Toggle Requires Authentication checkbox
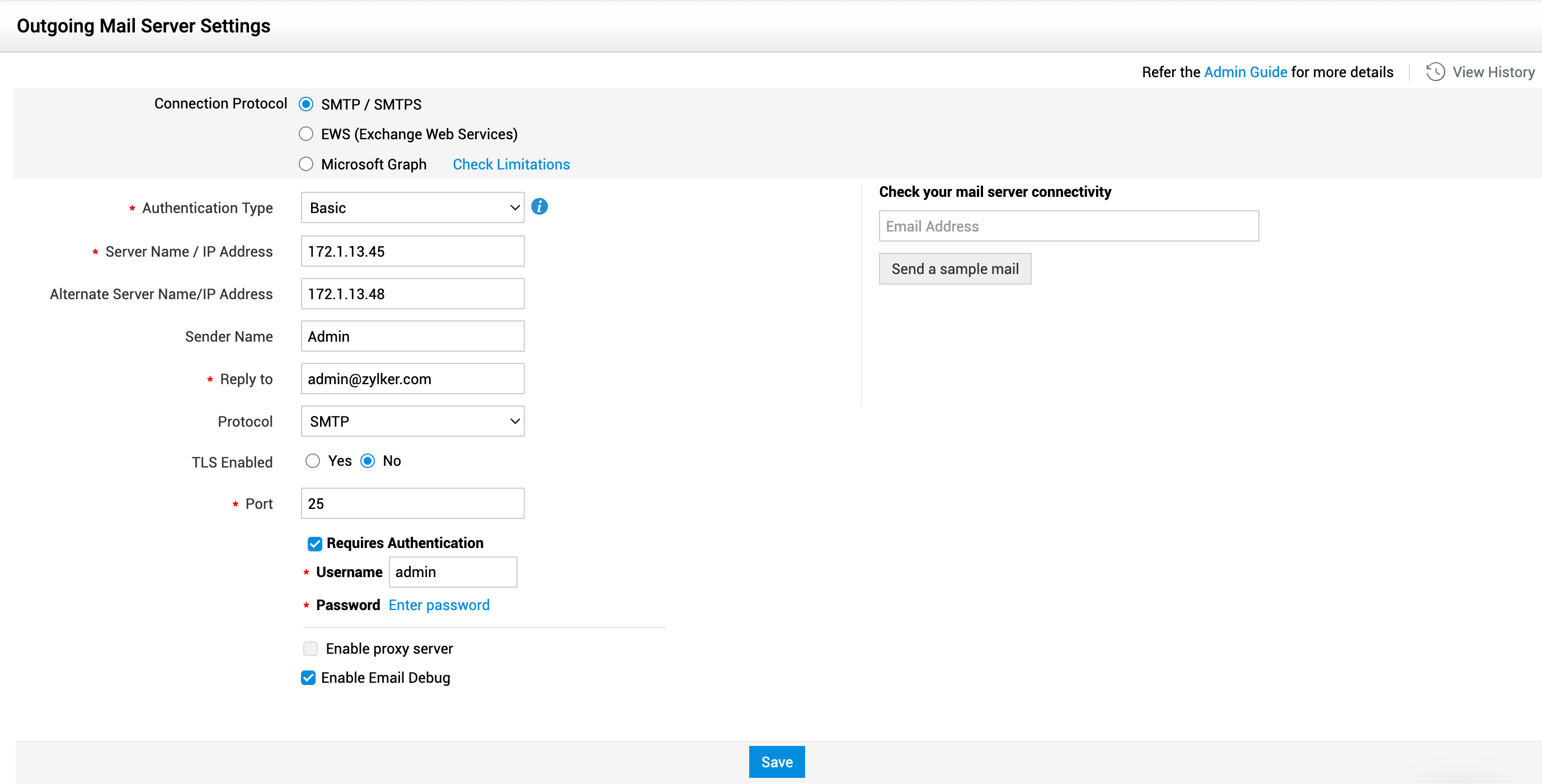Image resolution: width=1542 pixels, height=784 pixels. (x=315, y=544)
